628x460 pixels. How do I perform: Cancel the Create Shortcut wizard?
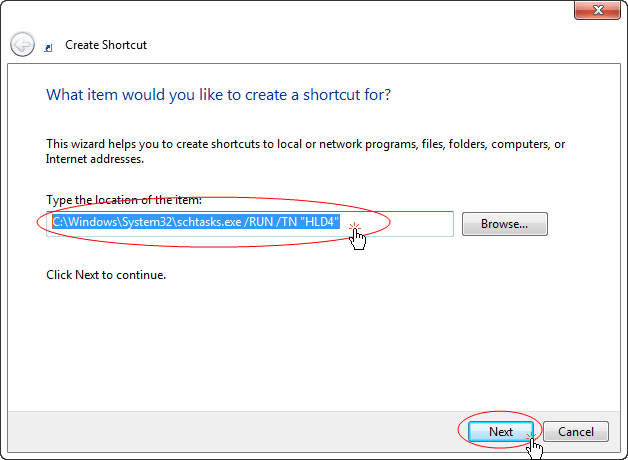(576, 432)
